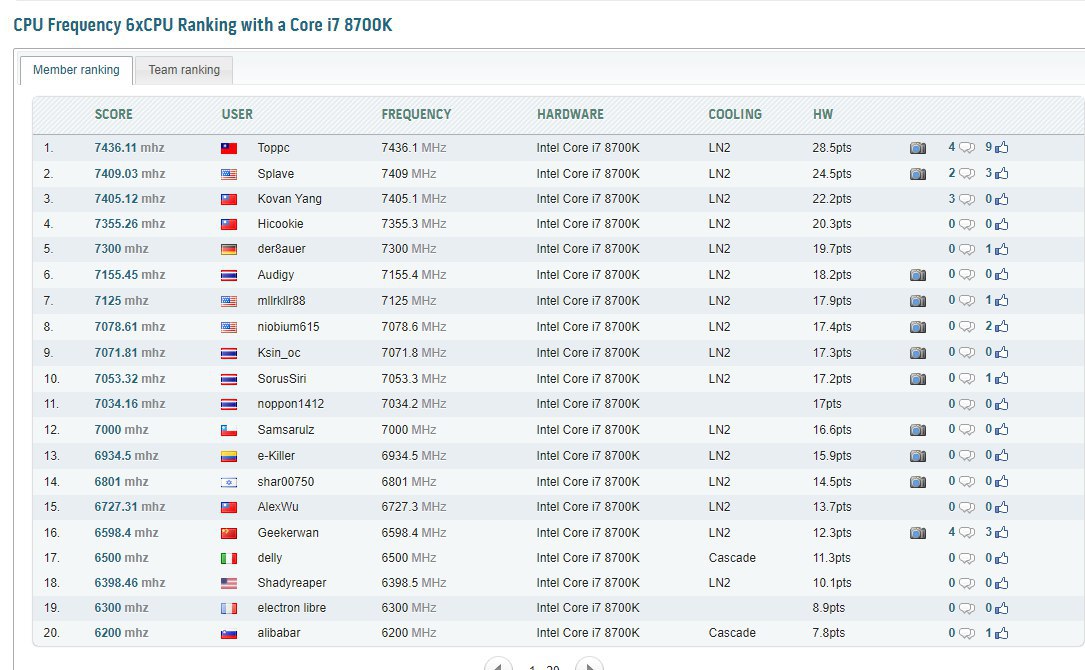Open the camera icon in shar00750's row
Image resolution: width=1085 pixels, height=670 pixels.
coord(918,482)
